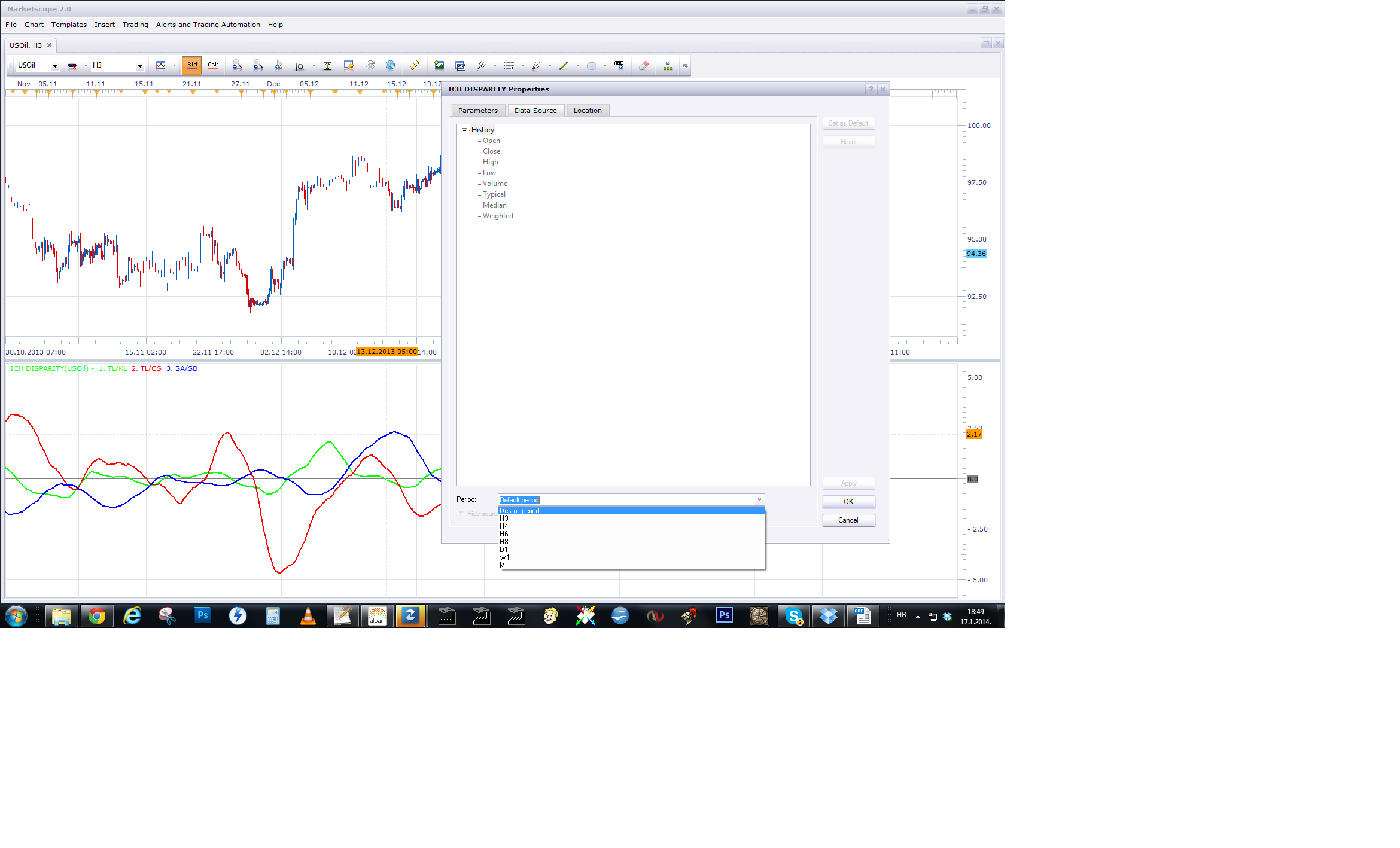Select the ellipse shape tool
The height and width of the screenshot is (848, 1400).
(x=592, y=66)
